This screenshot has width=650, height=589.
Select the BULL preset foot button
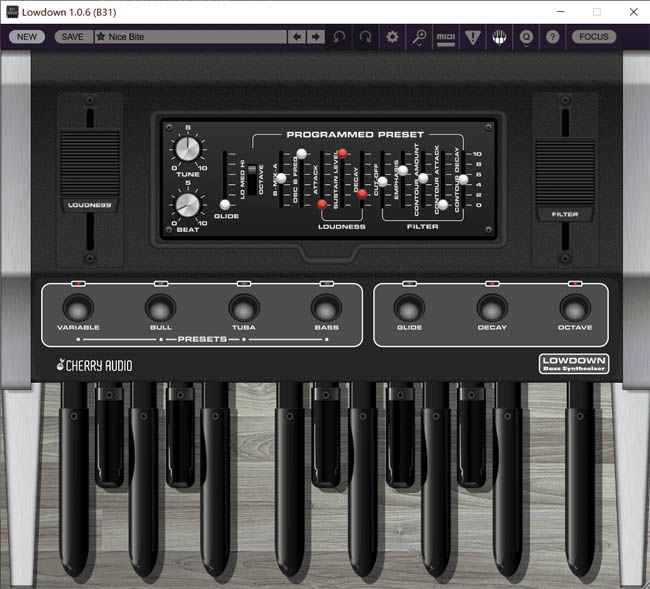pyautogui.click(x=161, y=309)
